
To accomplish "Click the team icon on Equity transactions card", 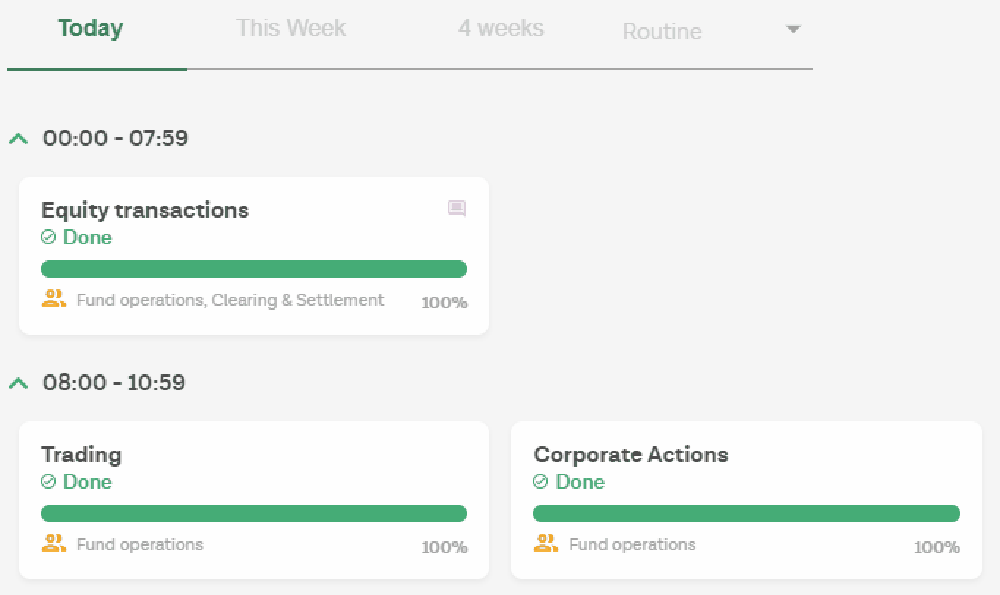I will pos(54,298).
